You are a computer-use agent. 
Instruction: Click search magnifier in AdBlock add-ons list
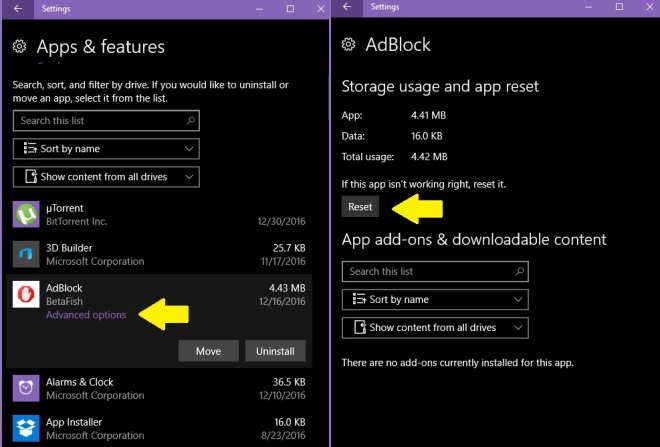pyautogui.click(x=519, y=271)
